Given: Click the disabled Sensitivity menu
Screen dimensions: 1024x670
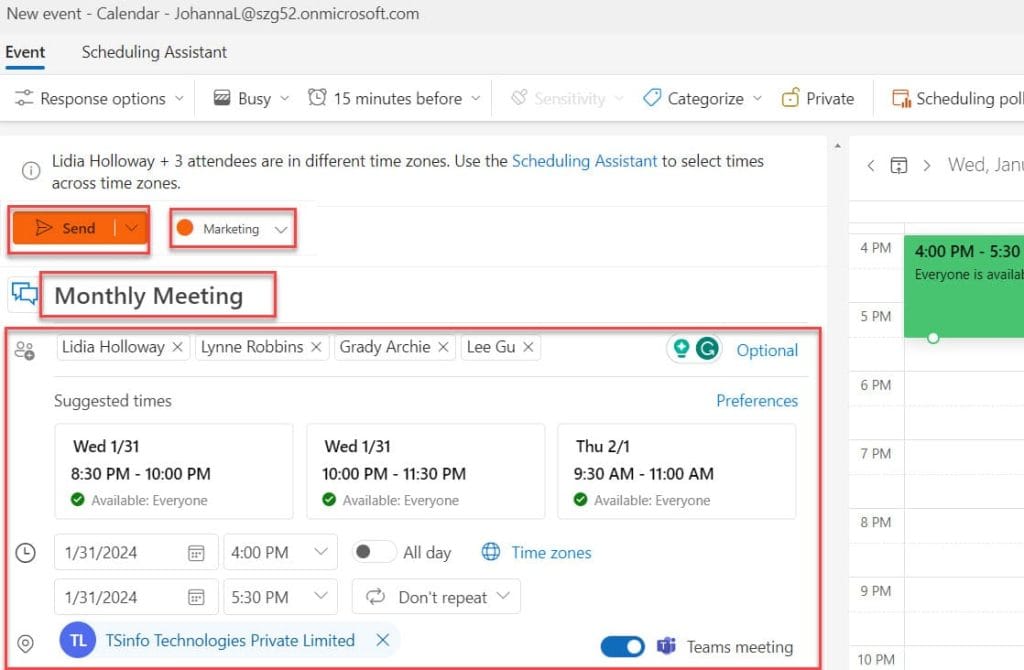Looking at the screenshot, I should [x=567, y=98].
